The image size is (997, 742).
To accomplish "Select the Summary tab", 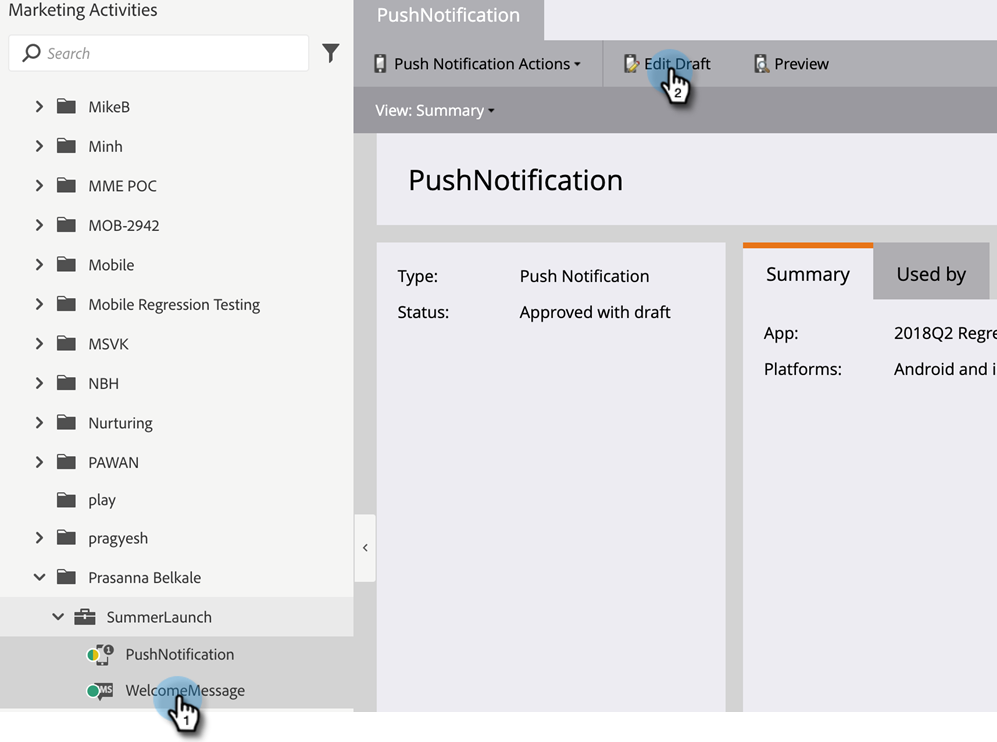I will (x=808, y=273).
